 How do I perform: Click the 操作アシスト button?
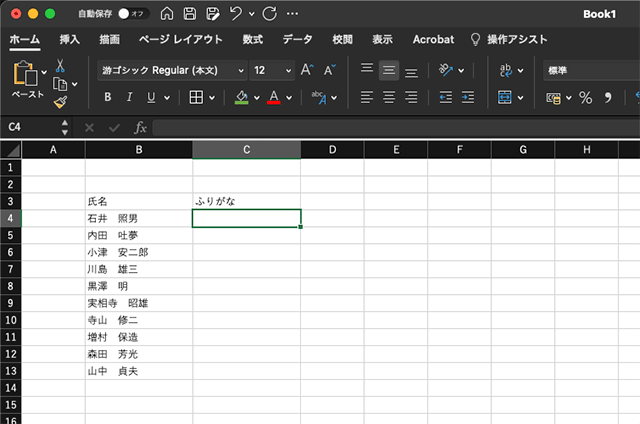[x=509, y=40]
